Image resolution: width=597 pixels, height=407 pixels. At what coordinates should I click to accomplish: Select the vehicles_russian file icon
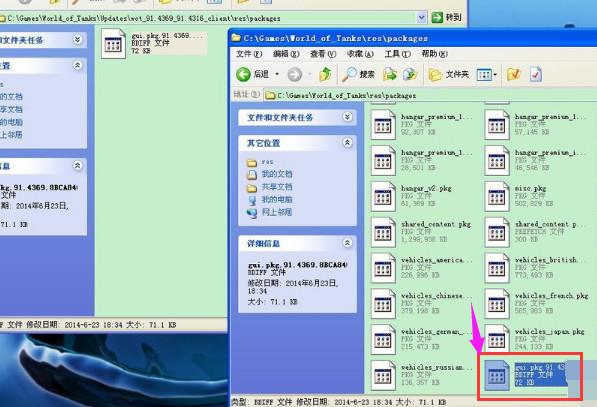[383, 376]
